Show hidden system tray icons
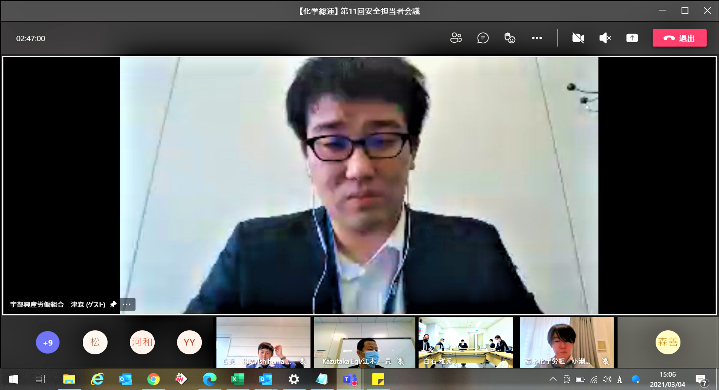Viewport: 719px width, 390px height. click(x=553, y=379)
